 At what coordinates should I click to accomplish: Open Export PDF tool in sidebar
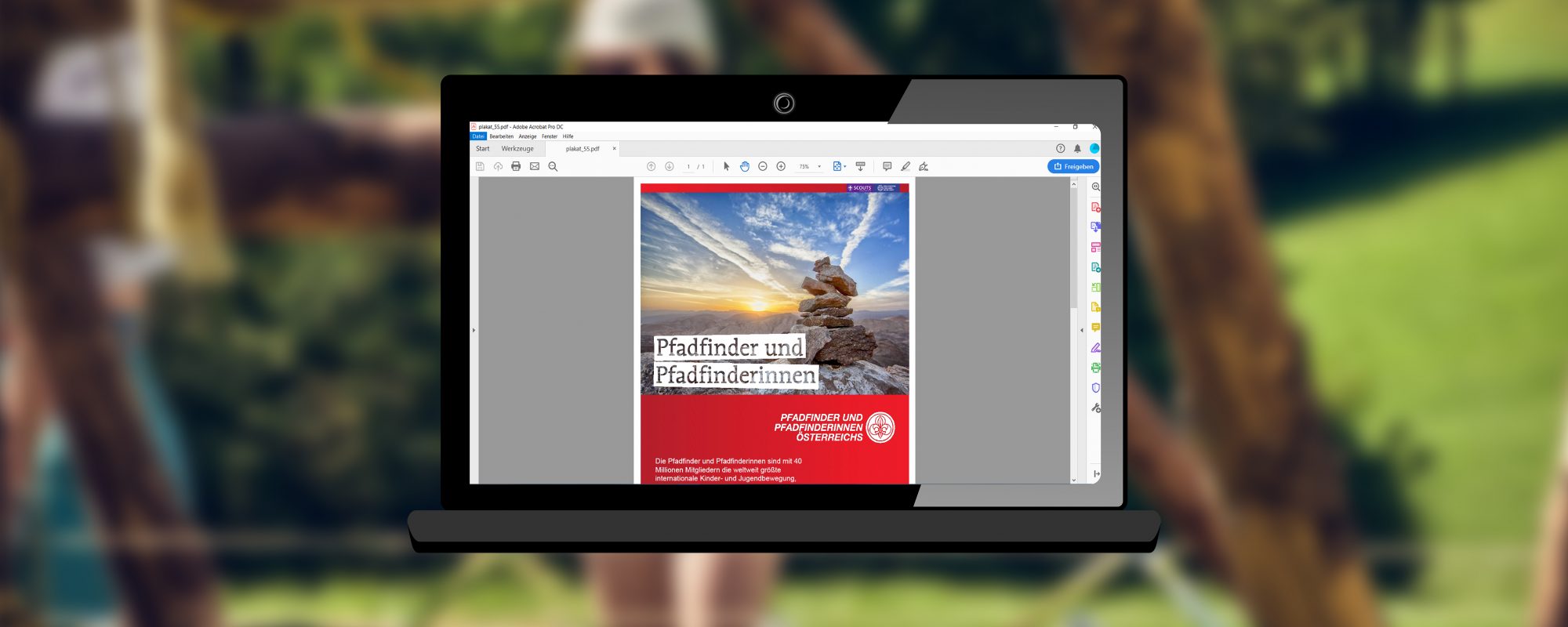[1096, 267]
